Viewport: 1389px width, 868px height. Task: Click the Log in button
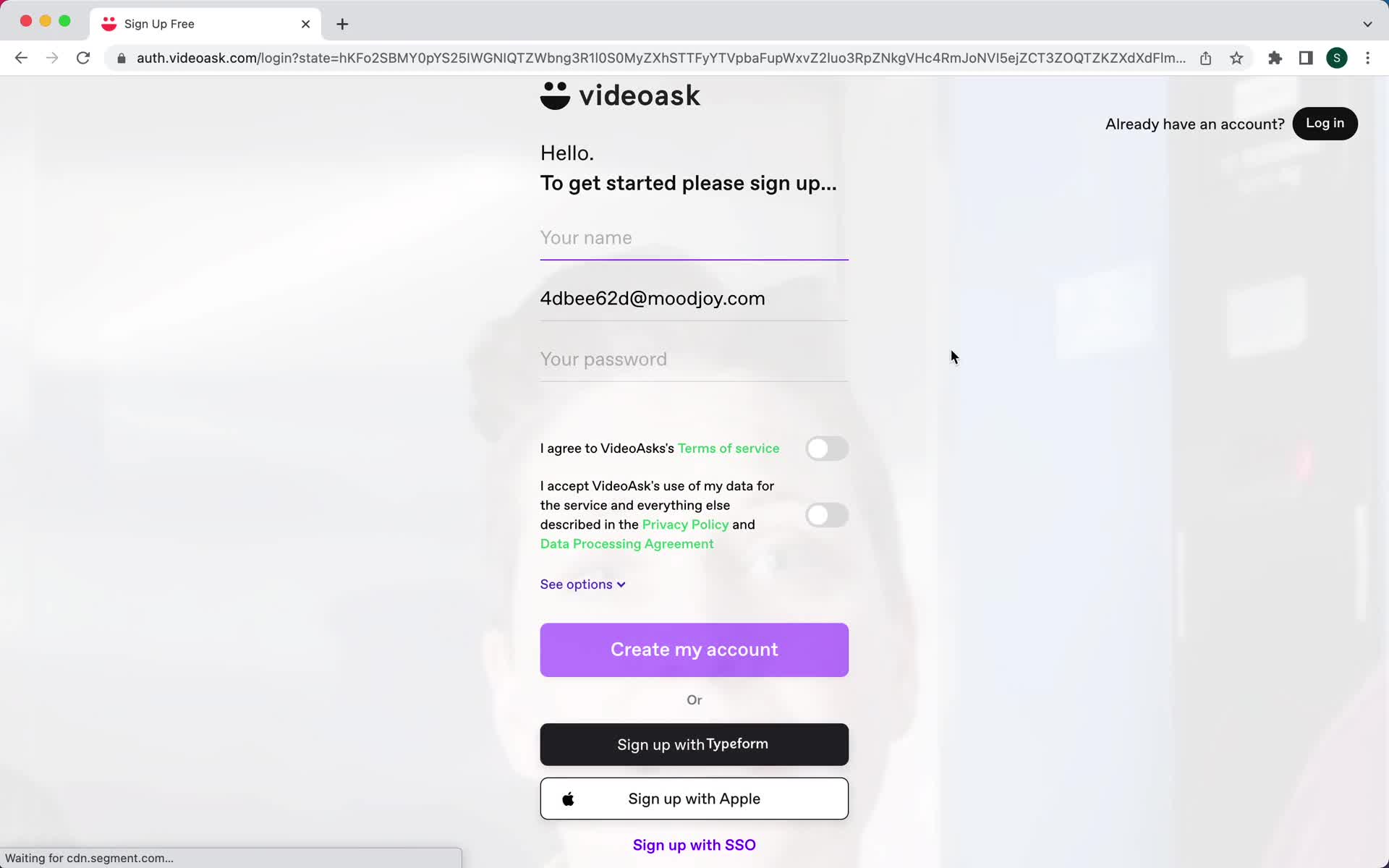[1326, 123]
